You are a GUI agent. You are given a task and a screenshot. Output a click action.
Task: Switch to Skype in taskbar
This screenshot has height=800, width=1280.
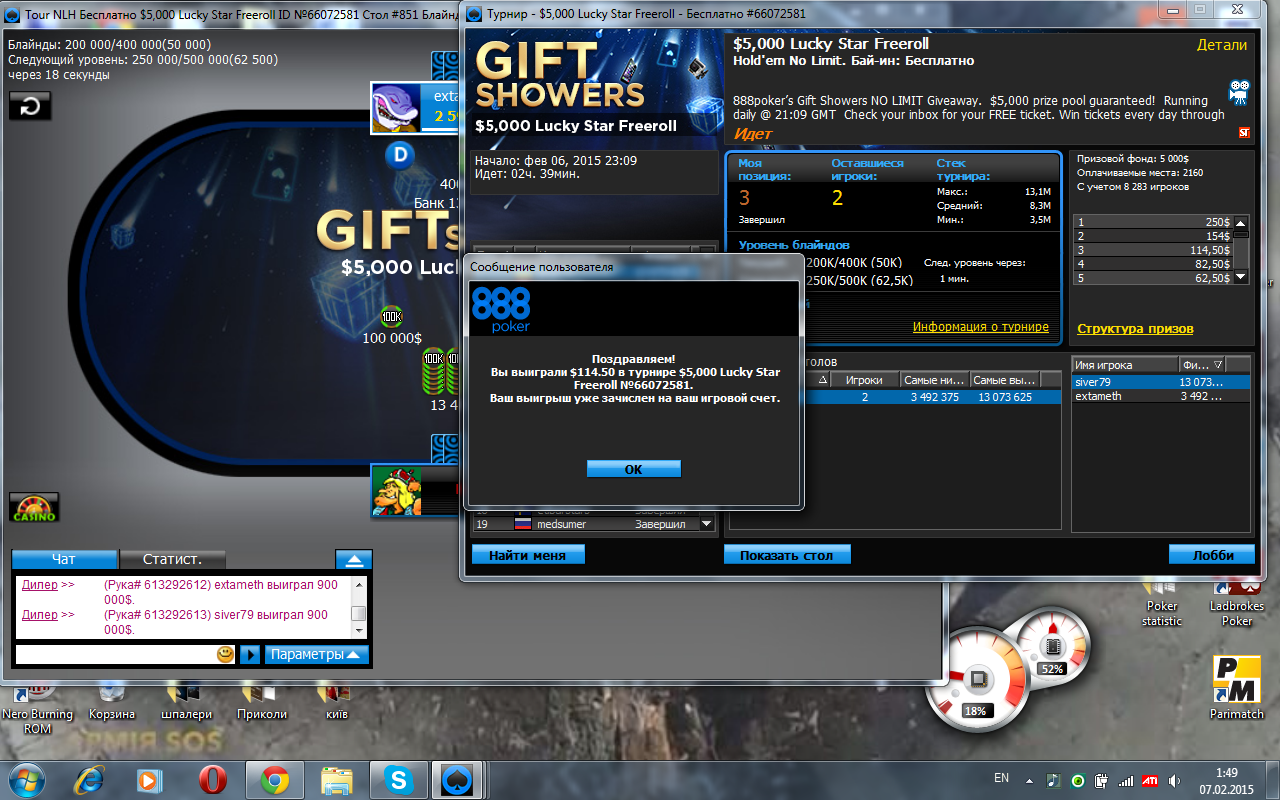[x=399, y=779]
